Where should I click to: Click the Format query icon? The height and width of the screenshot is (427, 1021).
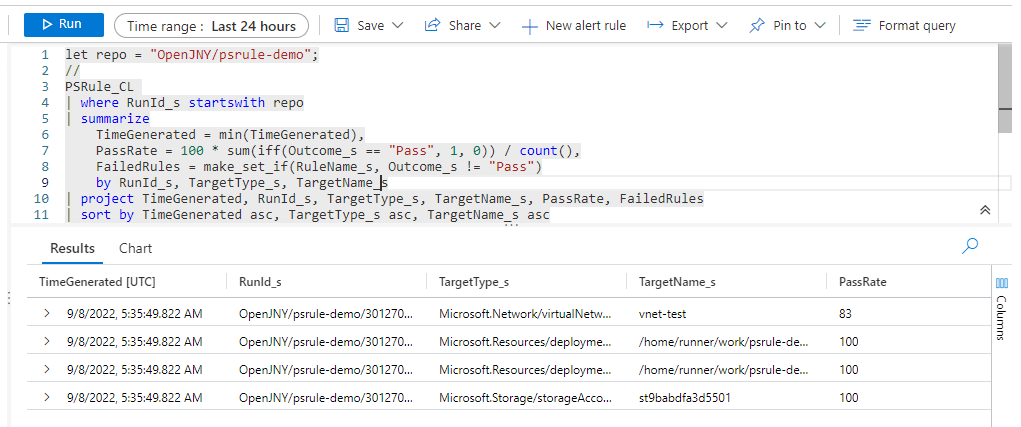[x=862, y=25]
